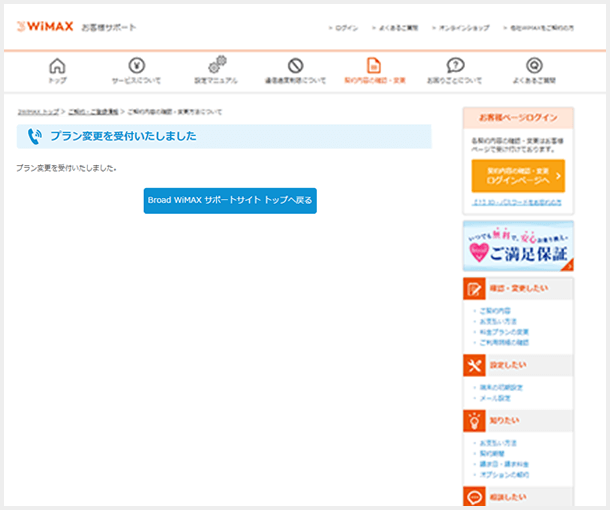Viewport: 610px width, 510px height.
Task: Open the gears icon for 設定マニュアル
Action: (x=217, y=66)
